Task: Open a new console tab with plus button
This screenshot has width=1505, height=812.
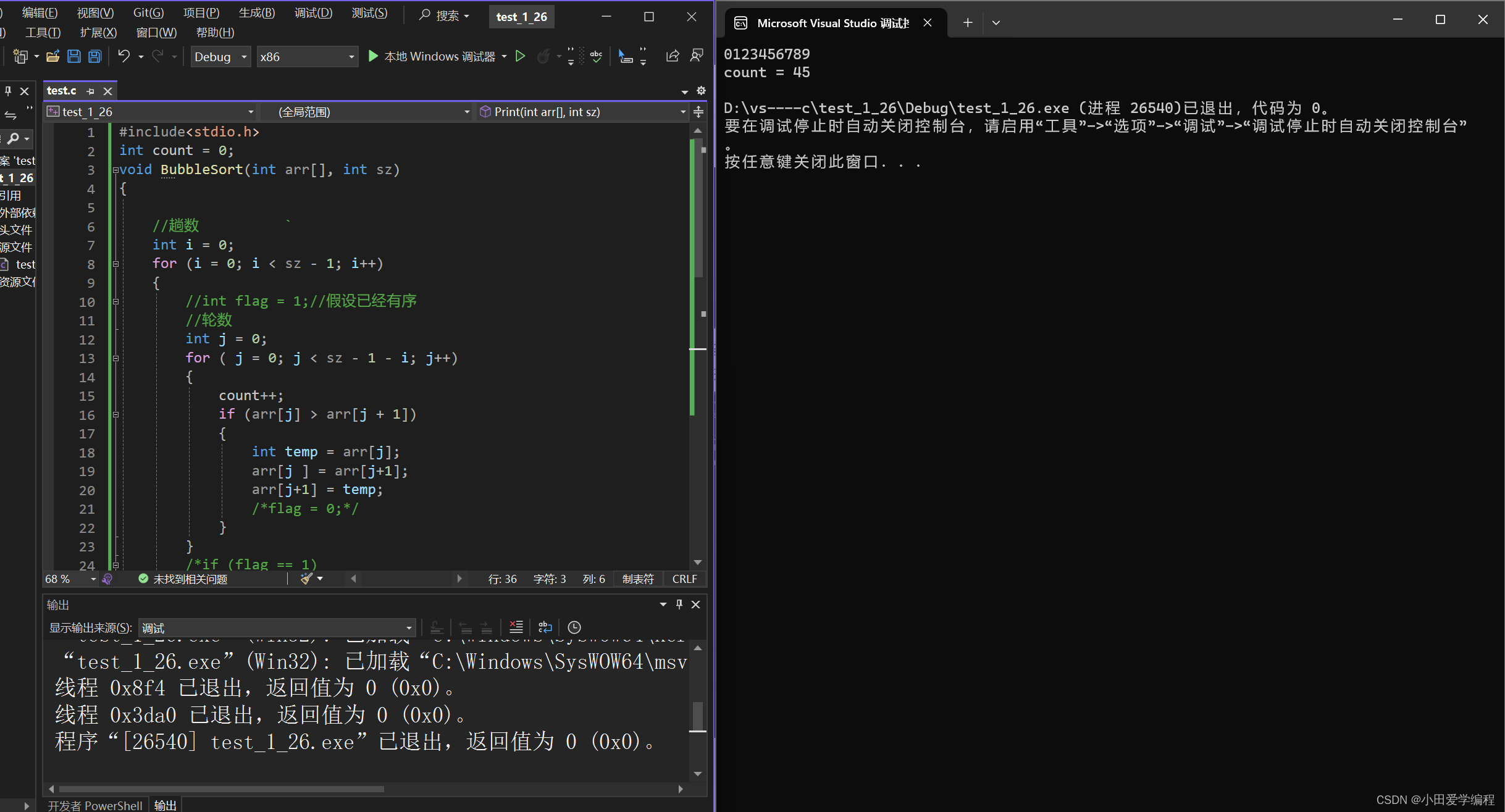Action: pyautogui.click(x=968, y=23)
